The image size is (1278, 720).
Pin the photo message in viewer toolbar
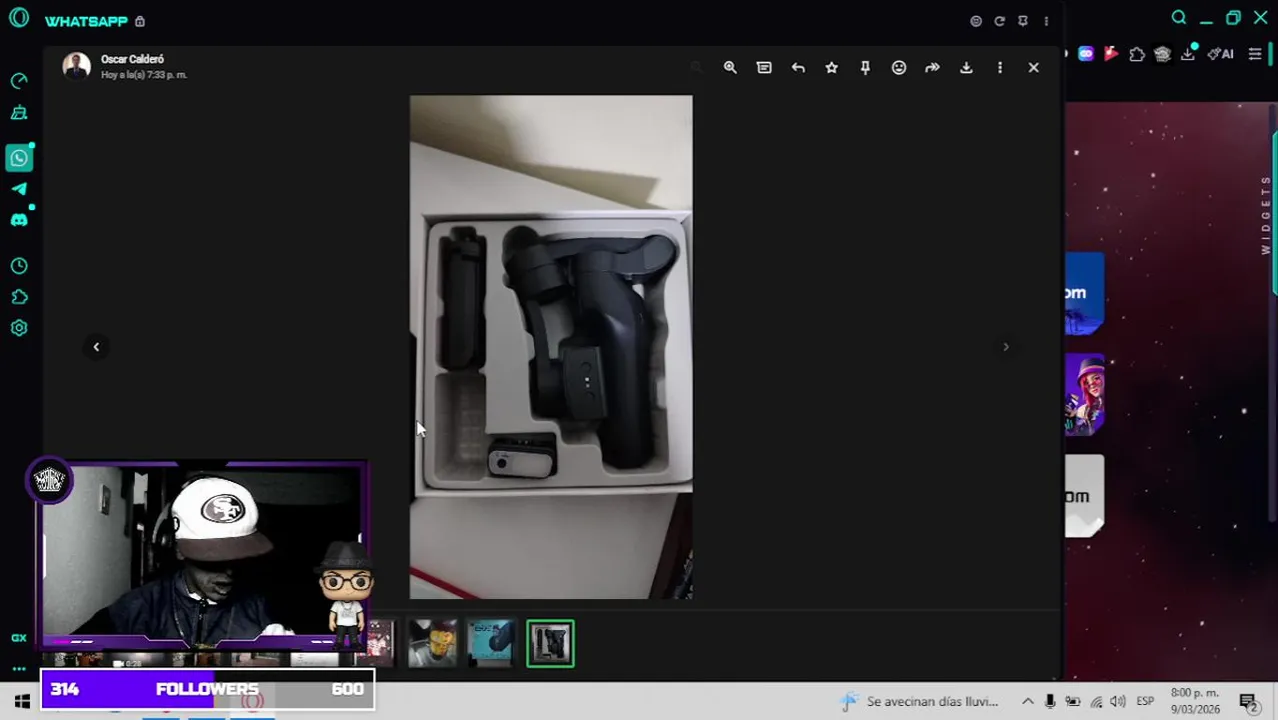[x=865, y=67]
